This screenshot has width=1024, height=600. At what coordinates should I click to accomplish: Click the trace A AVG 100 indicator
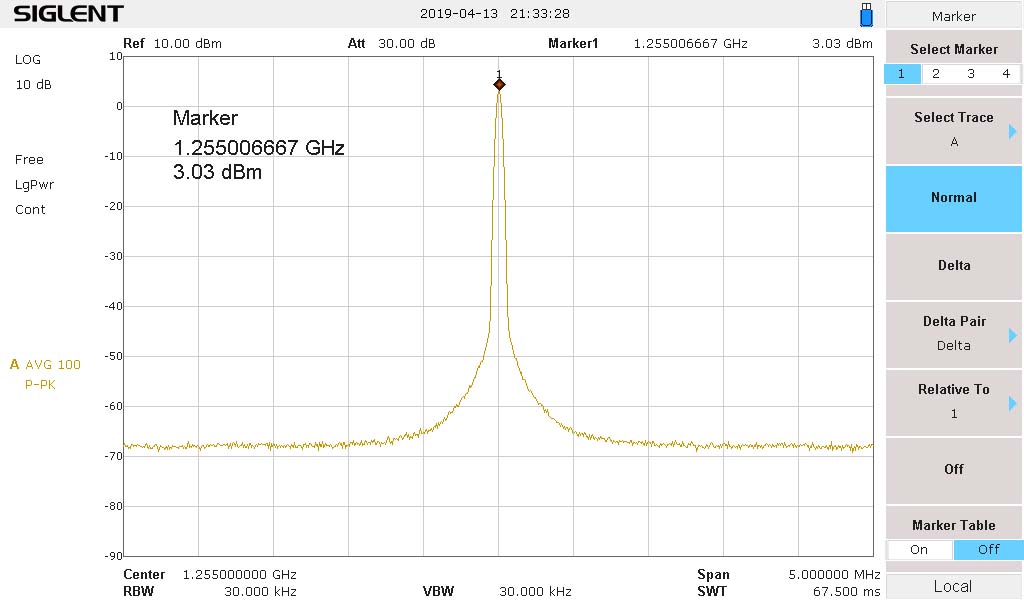coord(45,364)
